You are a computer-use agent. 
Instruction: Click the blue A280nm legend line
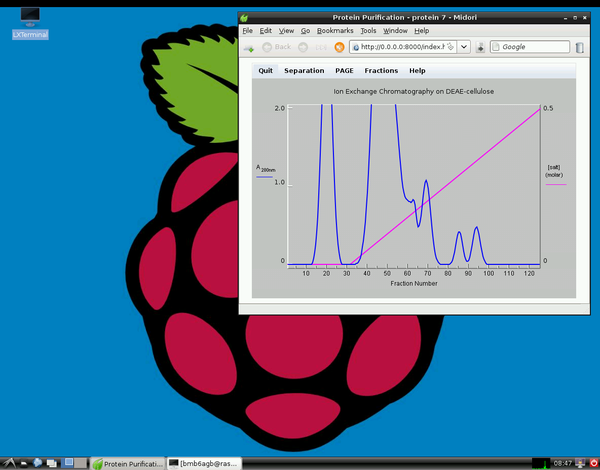[x=264, y=177]
